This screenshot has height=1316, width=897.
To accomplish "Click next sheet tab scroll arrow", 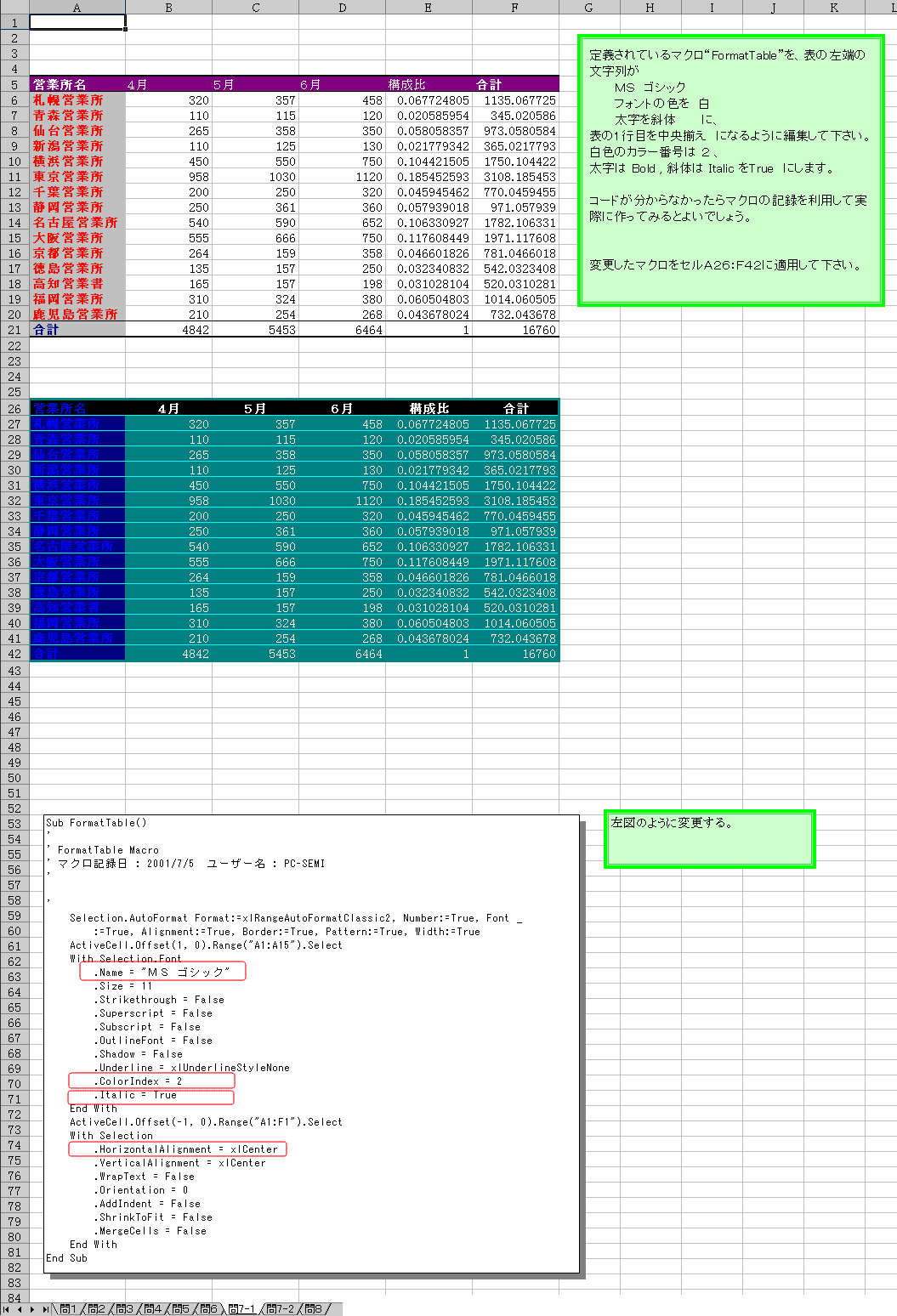I will click(x=33, y=1309).
